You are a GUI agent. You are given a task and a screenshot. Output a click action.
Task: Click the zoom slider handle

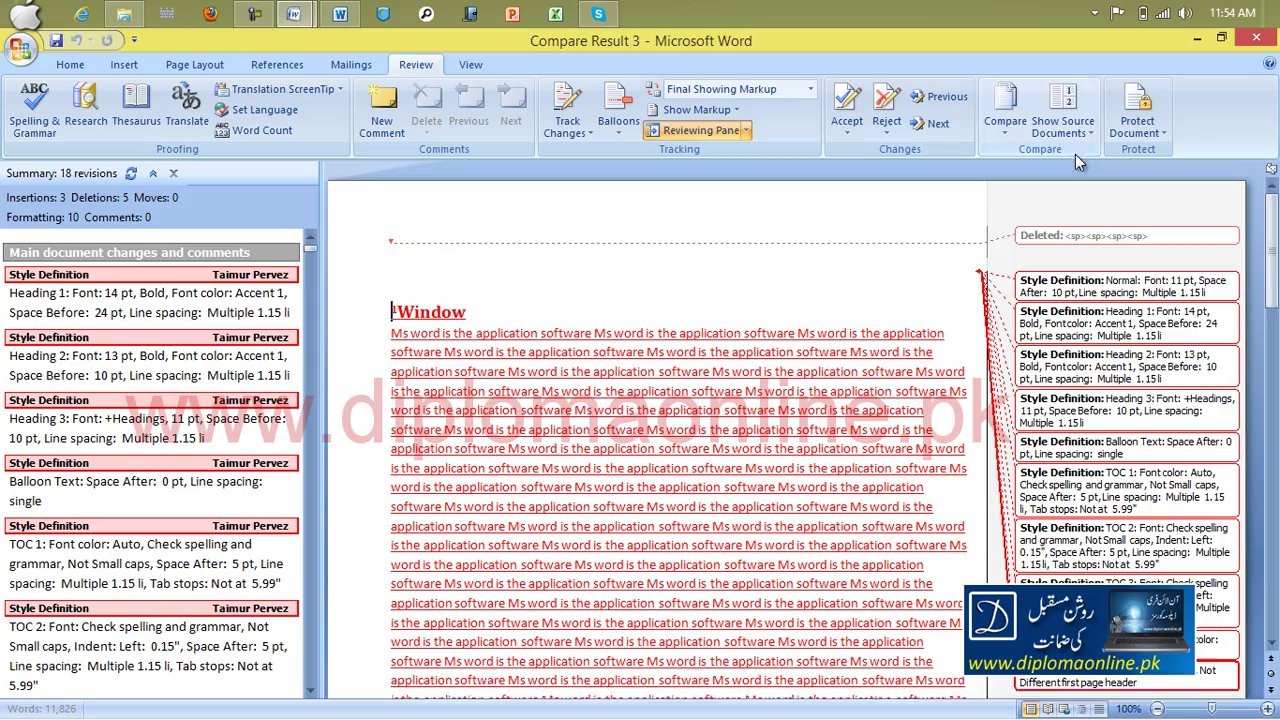(1211, 709)
